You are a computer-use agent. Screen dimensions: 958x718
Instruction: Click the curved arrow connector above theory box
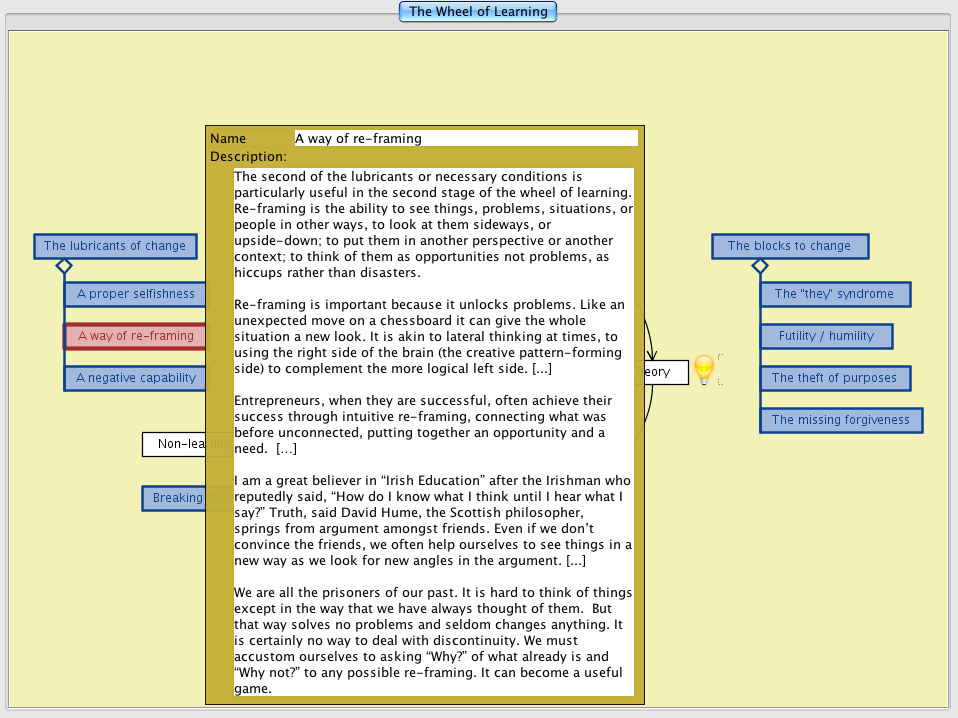pyautogui.click(x=651, y=340)
